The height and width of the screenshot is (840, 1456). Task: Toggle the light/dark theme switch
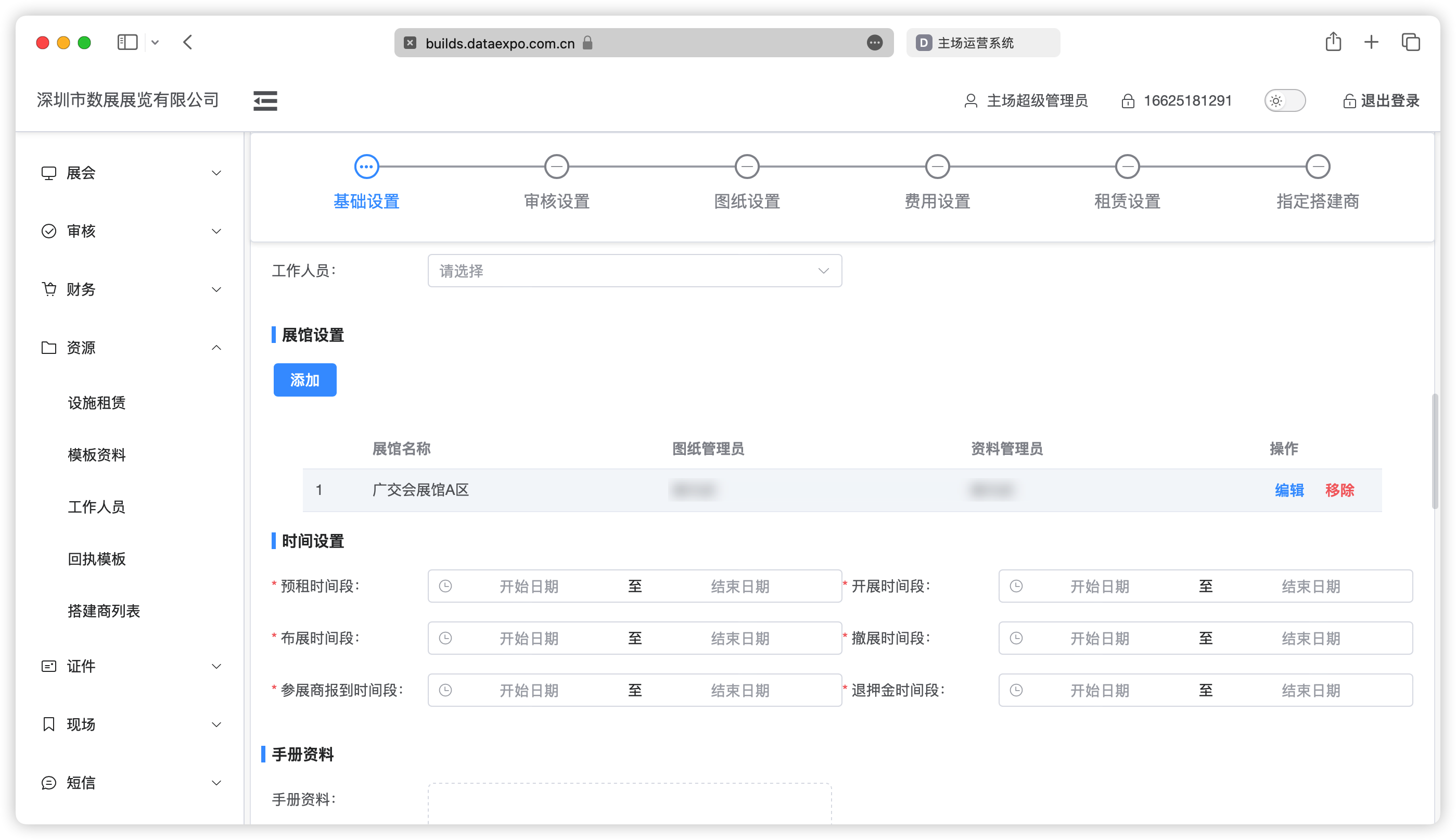tap(1285, 101)
